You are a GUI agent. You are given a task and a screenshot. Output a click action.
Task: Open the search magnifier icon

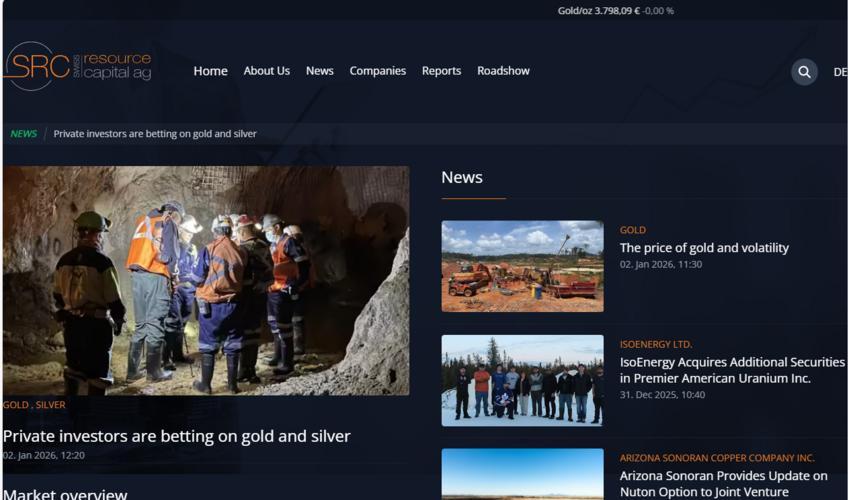[804, 72]
